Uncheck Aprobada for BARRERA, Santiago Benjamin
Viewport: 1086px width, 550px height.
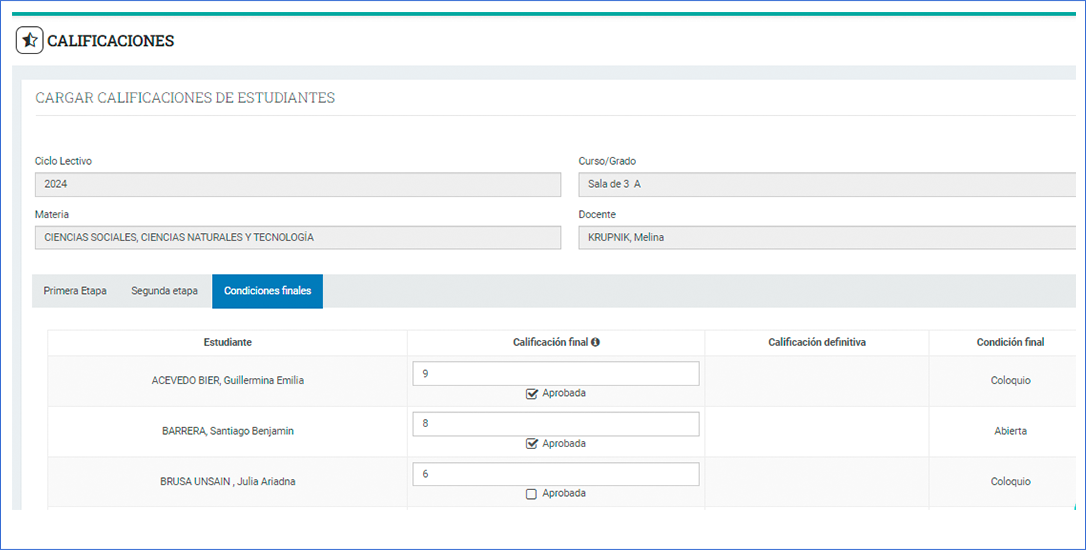(532, 443)
